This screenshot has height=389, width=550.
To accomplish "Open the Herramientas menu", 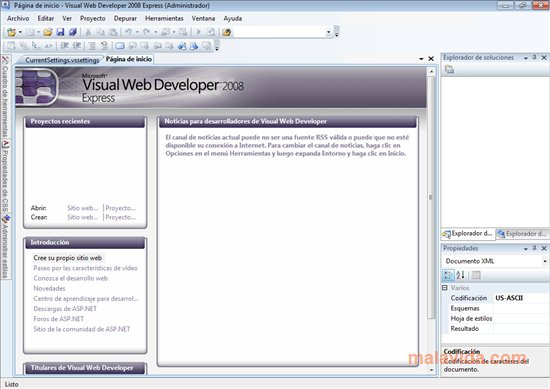I will 164,18.
